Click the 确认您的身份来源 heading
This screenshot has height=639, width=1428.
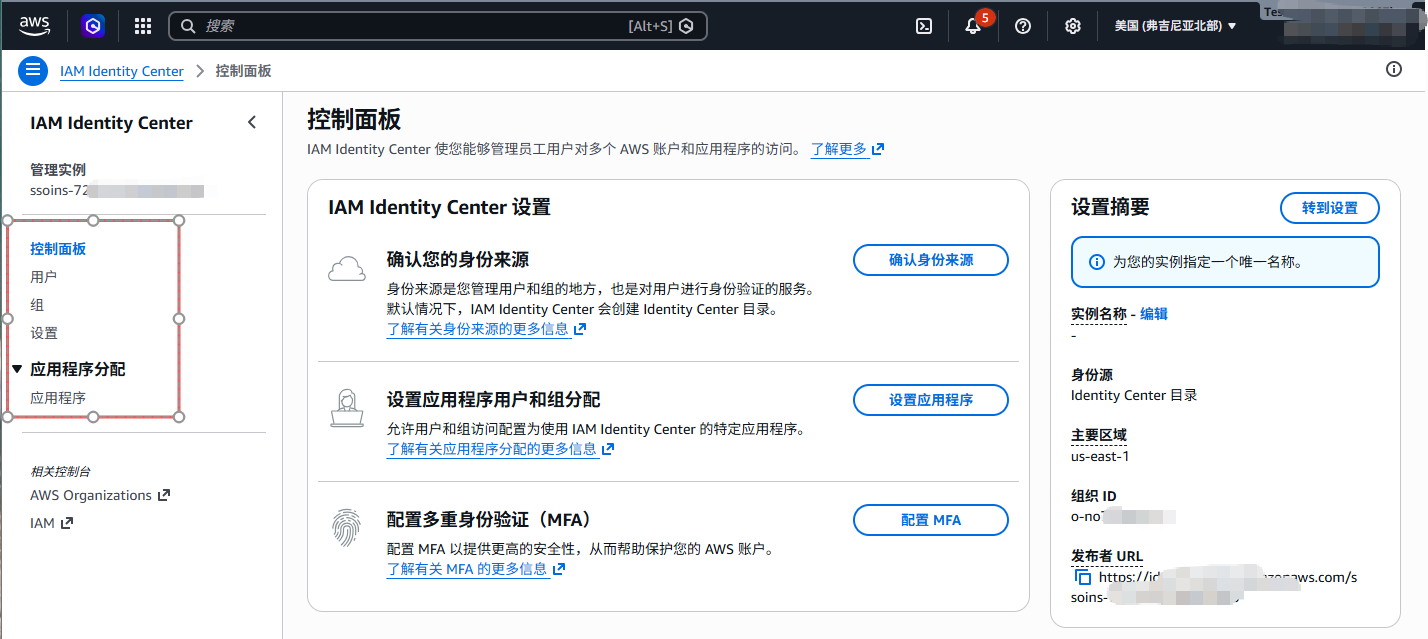coord(458,260)
